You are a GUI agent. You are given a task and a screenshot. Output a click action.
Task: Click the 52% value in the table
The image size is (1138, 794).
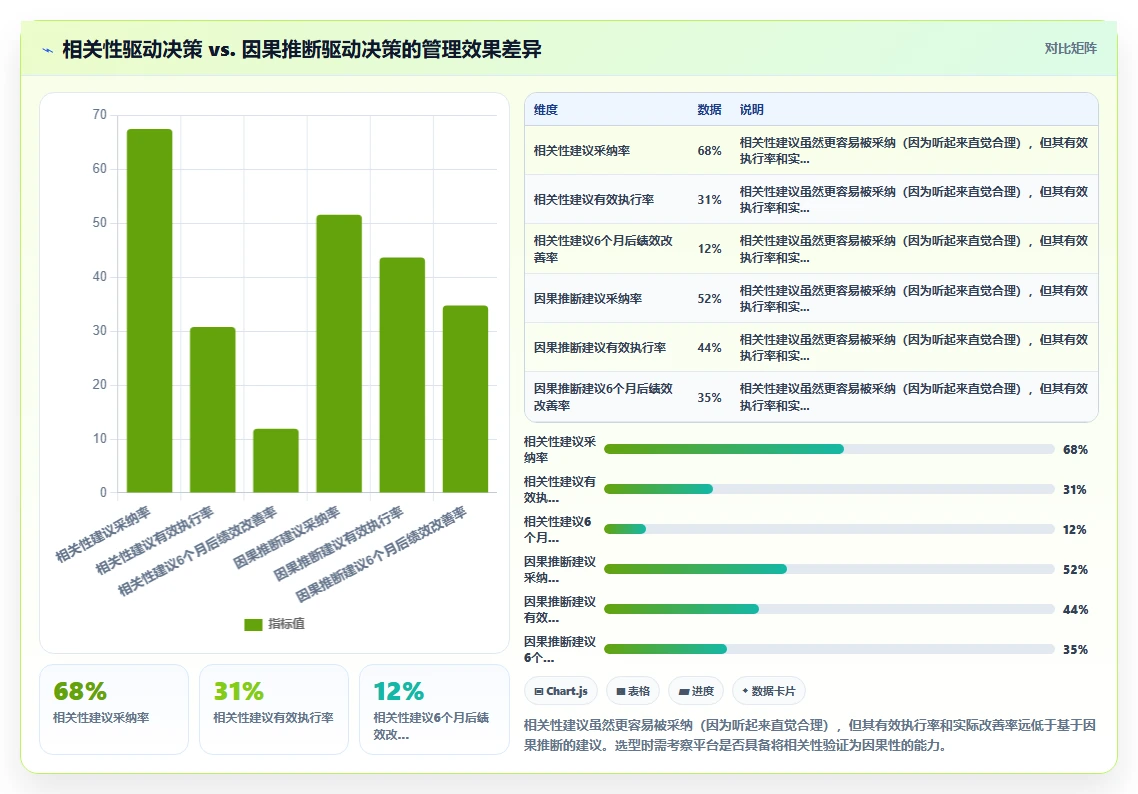tap(709, 298)
